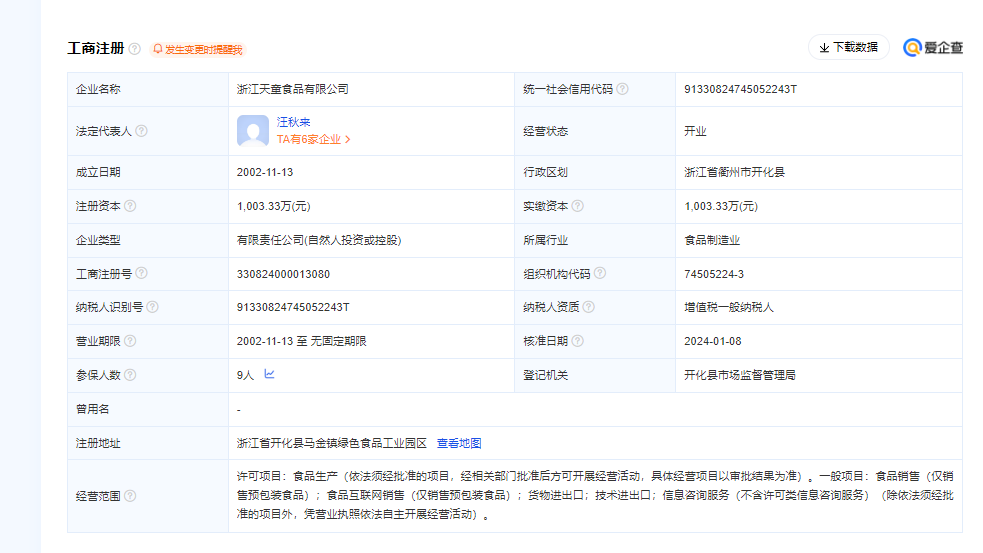
Task: Click industry value 食品制造业
Action: pos(712,240)
